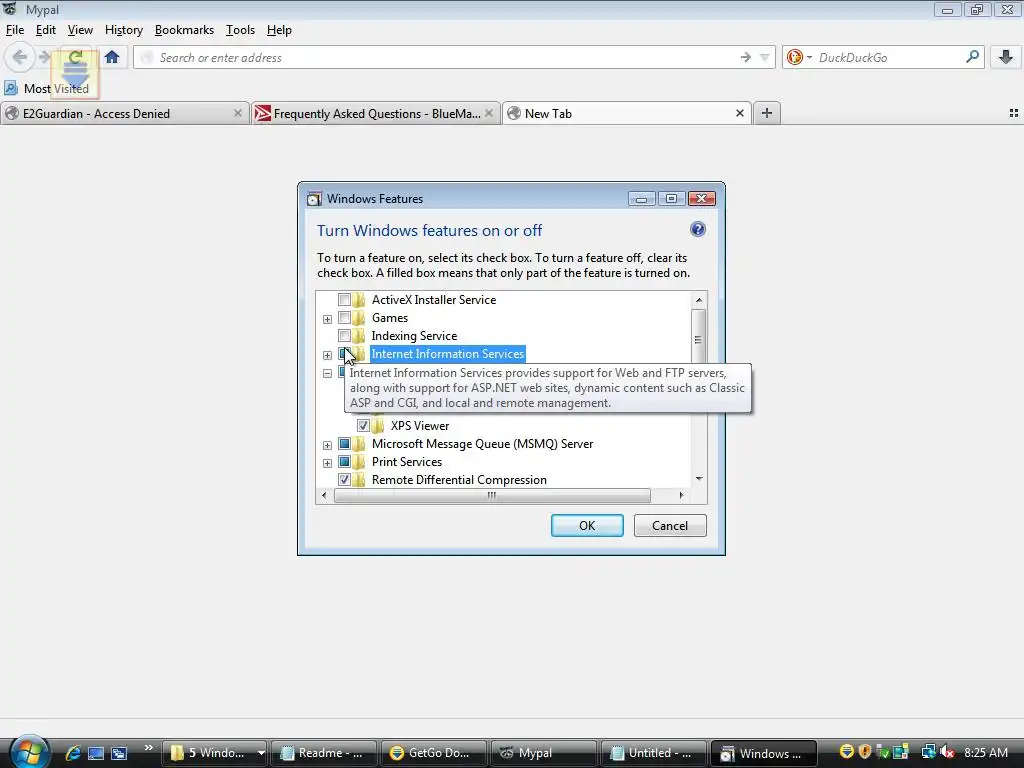Image resolution: width=1024 pixels, height=768 pixels.
Task: Toggle the ActiveX Installer Service checkbox
Action: 344,300
